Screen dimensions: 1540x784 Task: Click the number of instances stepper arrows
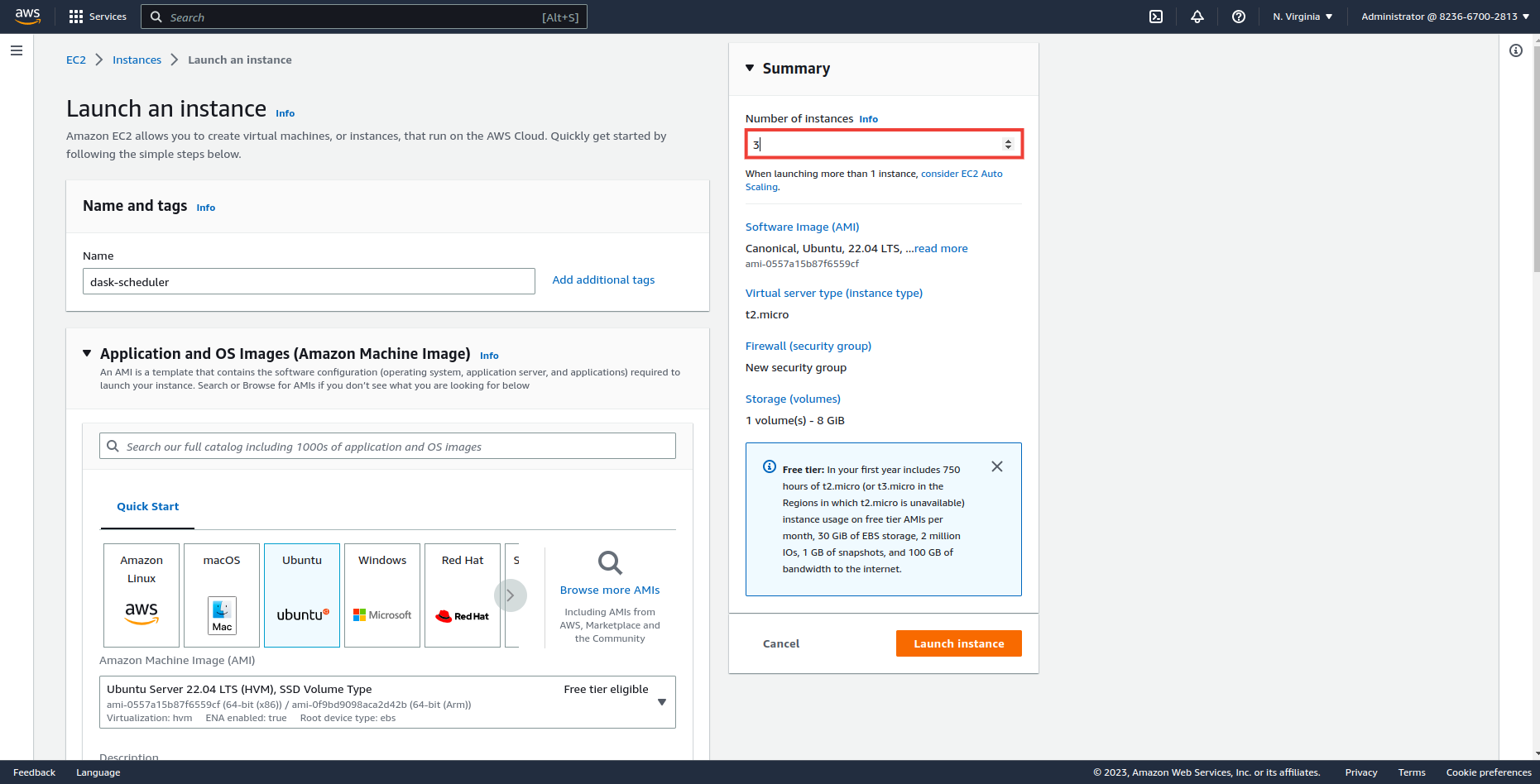(x=1008, y=145)
